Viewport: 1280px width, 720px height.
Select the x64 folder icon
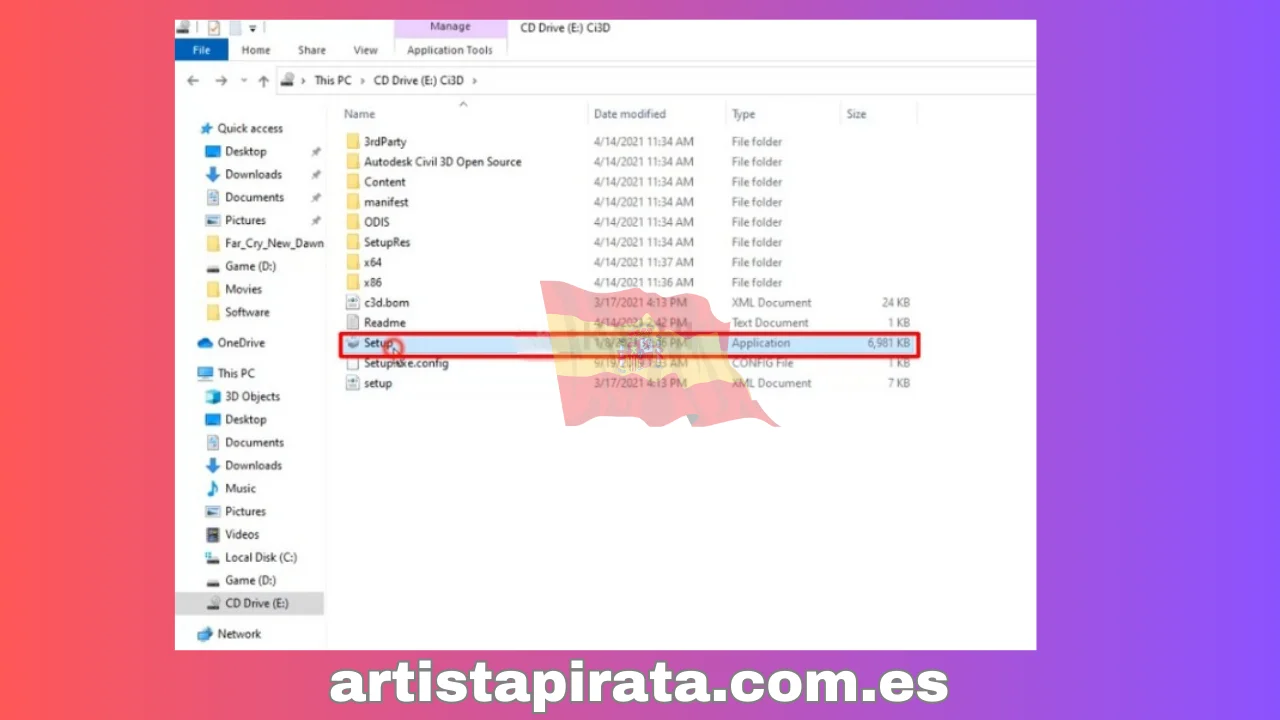coord(352,262)
